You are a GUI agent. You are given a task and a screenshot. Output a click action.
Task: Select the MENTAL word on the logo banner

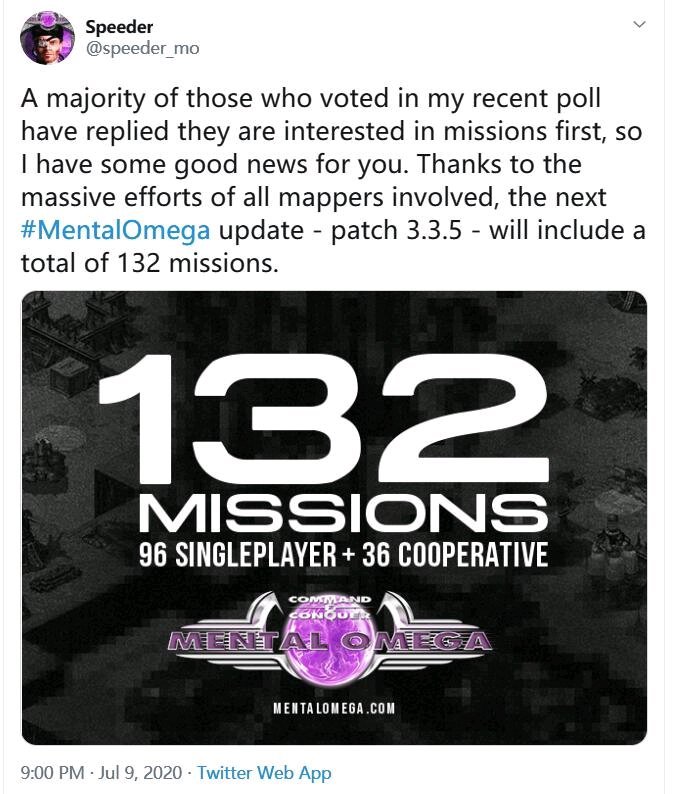click(250, 641)
